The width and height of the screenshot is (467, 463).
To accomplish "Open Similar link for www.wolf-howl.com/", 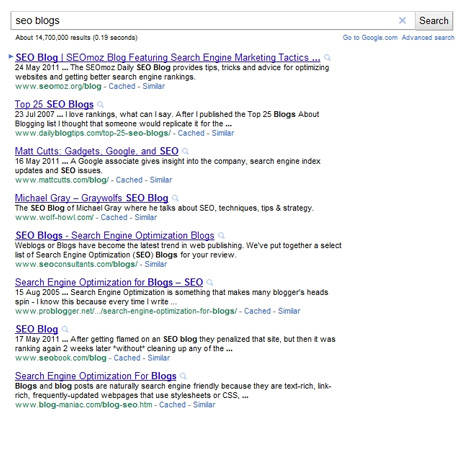I will [x=146, y=217].
